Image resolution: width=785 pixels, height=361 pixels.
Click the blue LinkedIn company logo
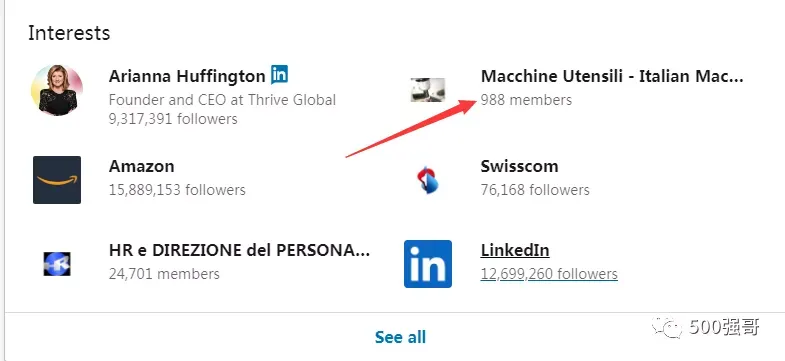tap(428, 264)
